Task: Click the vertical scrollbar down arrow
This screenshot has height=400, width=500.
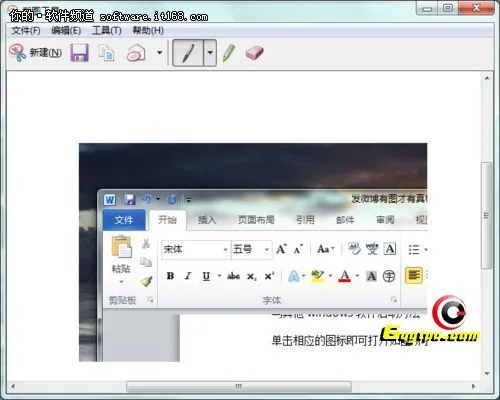Action: pos(487,373)
